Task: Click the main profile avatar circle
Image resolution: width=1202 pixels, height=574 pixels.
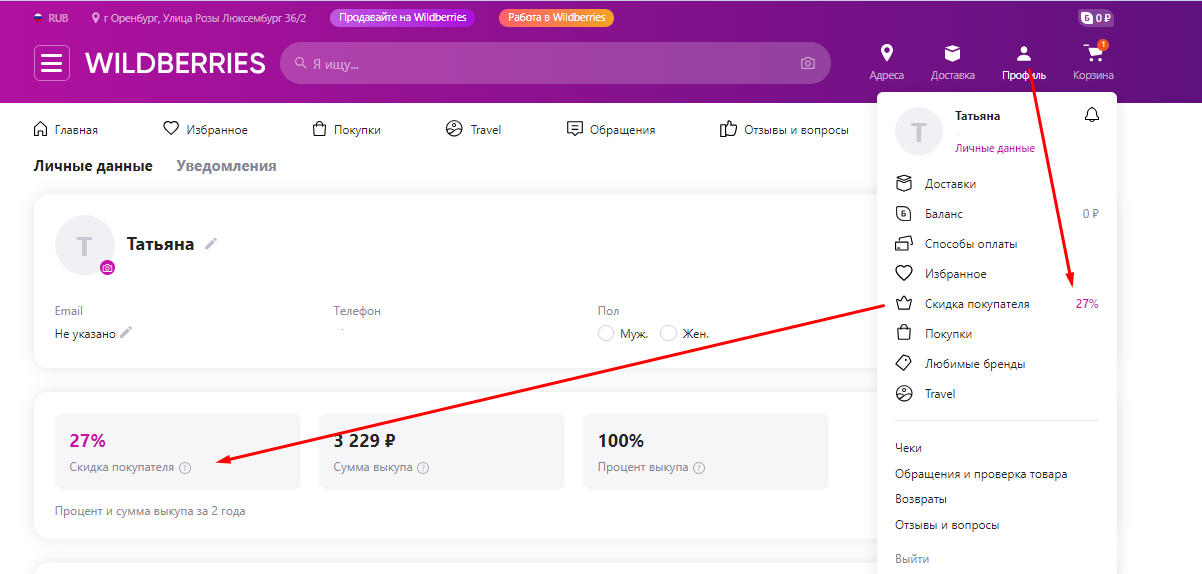Action: click(85, 245)
